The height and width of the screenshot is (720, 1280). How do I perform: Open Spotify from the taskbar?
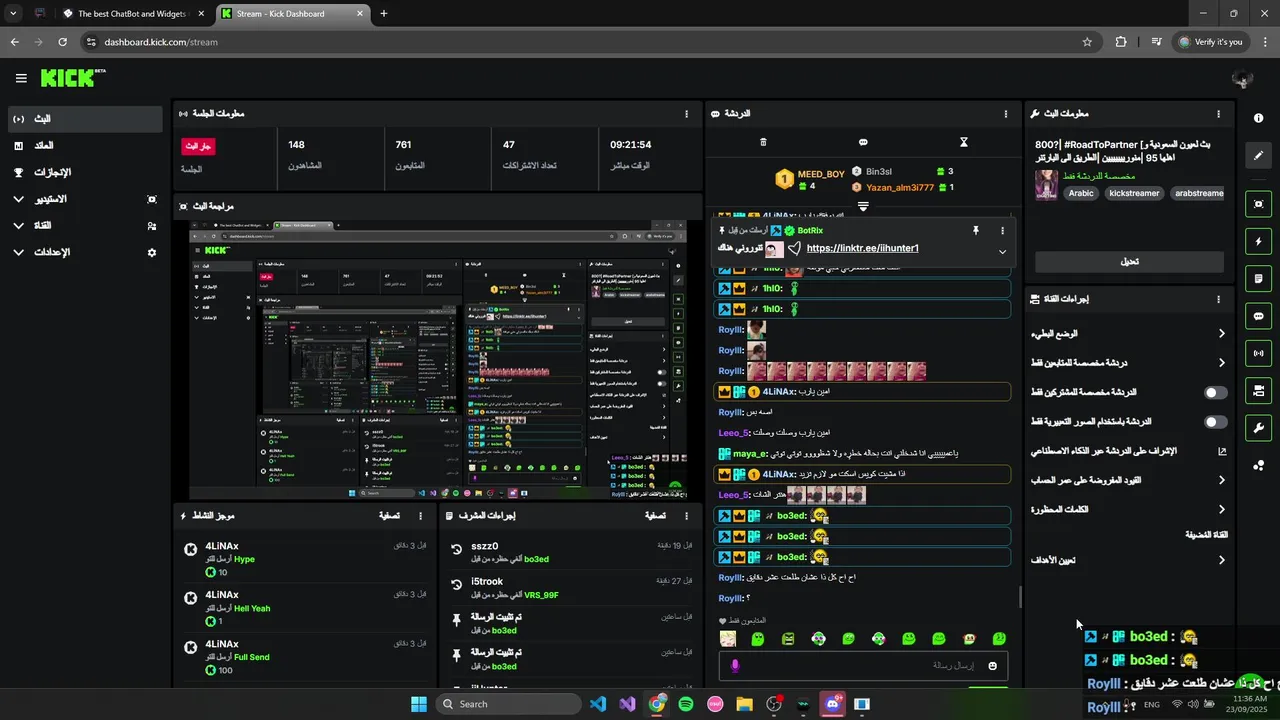pyautogui.click(x=686, y=704)
